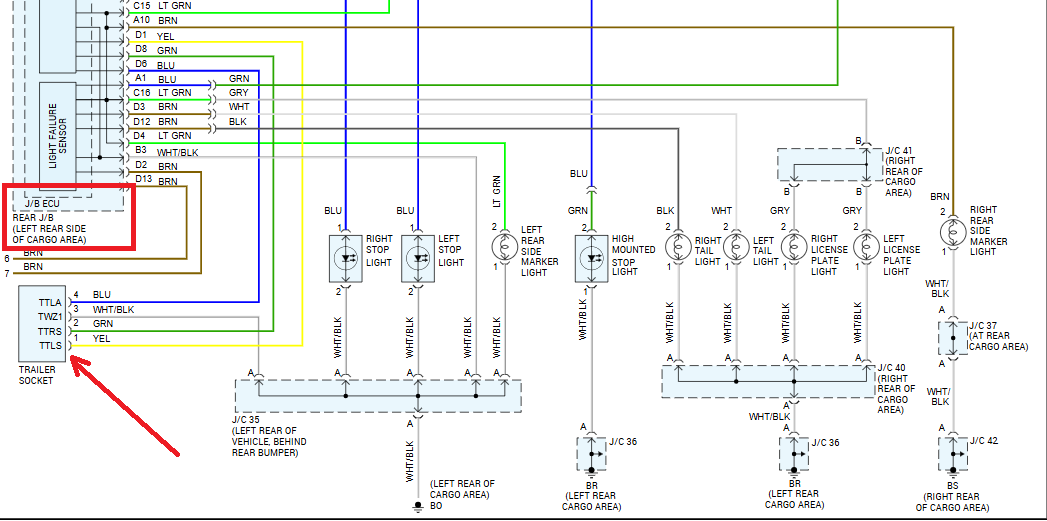Select the High Mounted Stop Light symbol
Viewport: 1047px width, 521px height.
pos(591,259)
